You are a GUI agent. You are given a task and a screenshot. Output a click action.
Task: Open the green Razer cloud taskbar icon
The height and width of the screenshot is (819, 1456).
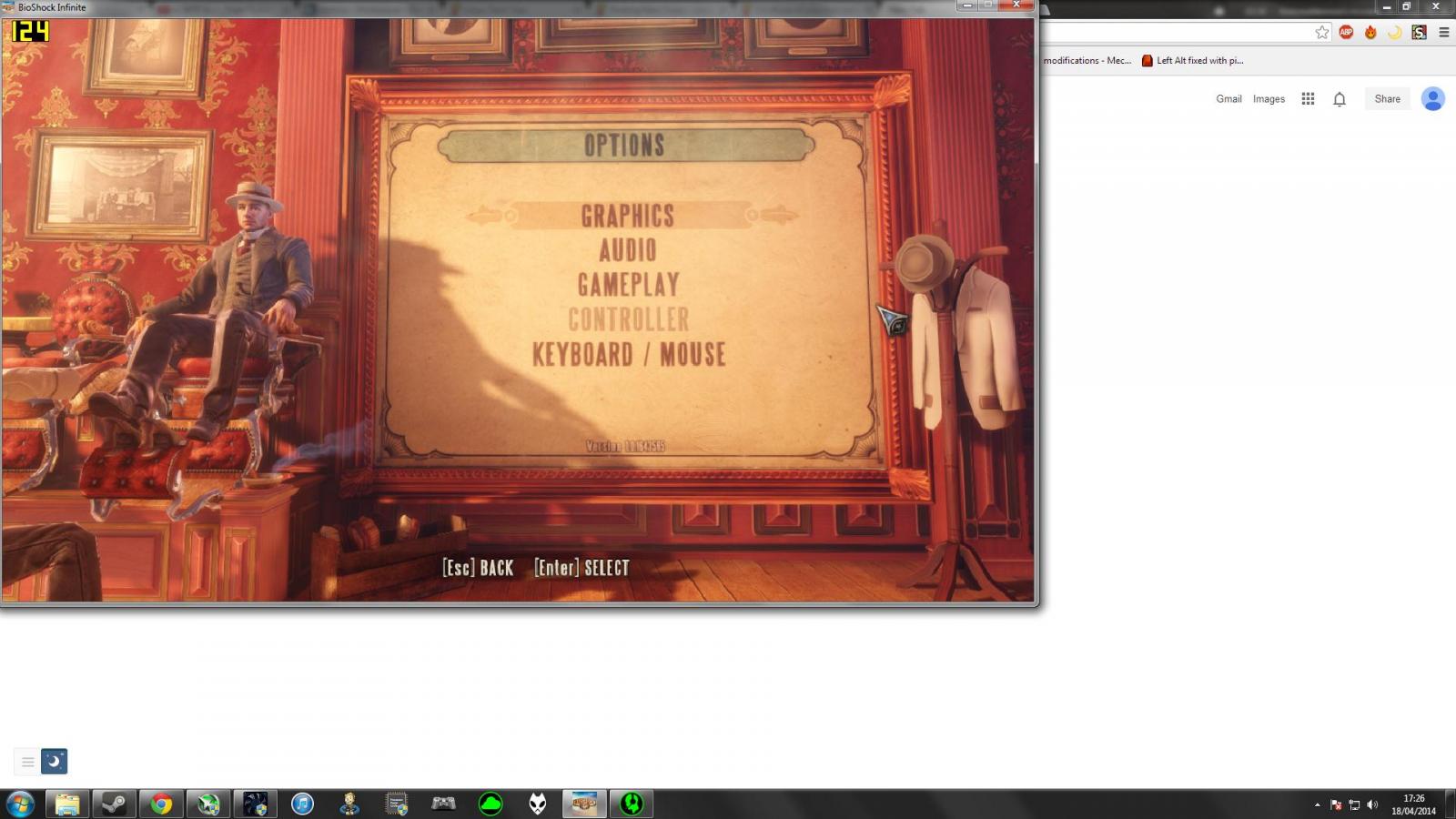[490, 804]
